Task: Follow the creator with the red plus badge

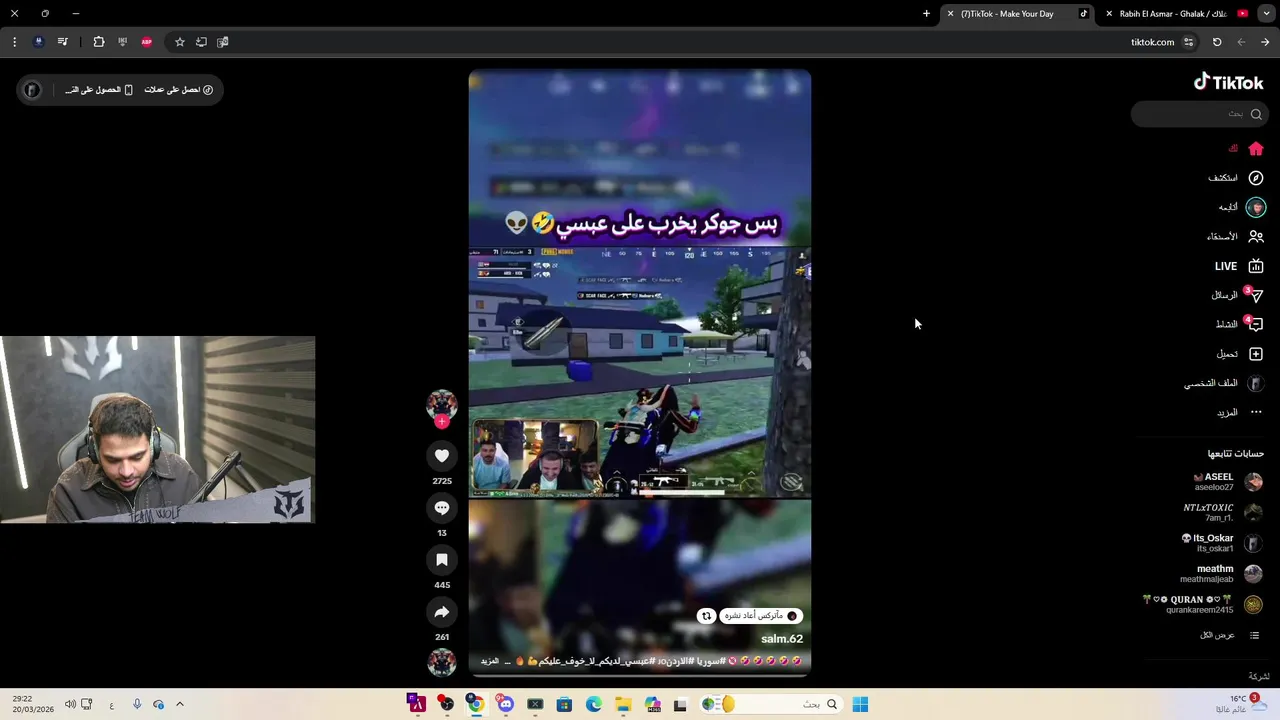Action: pyautogui.click(x=442, y=422)
